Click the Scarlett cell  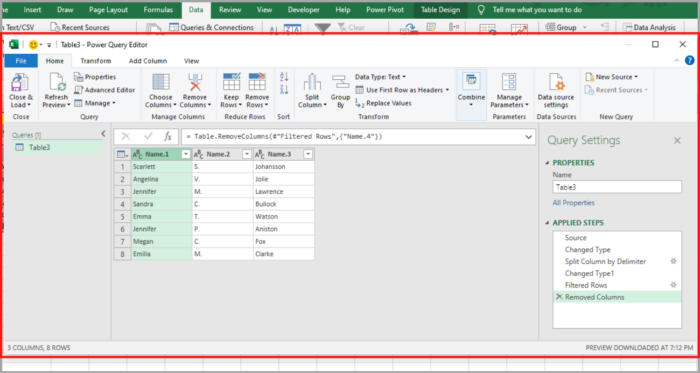click(x=162, y=166)
